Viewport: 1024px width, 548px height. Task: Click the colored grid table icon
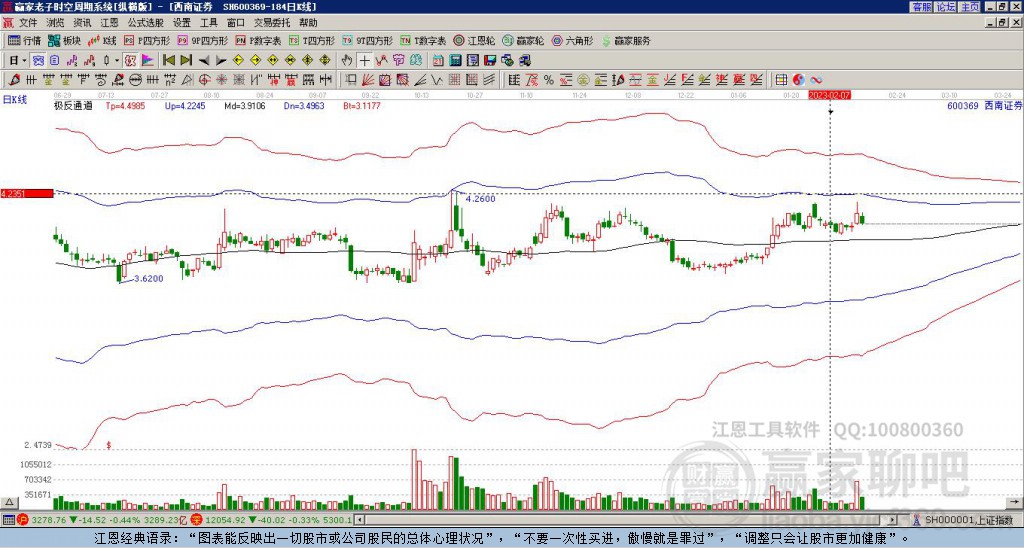click(781, 80)
